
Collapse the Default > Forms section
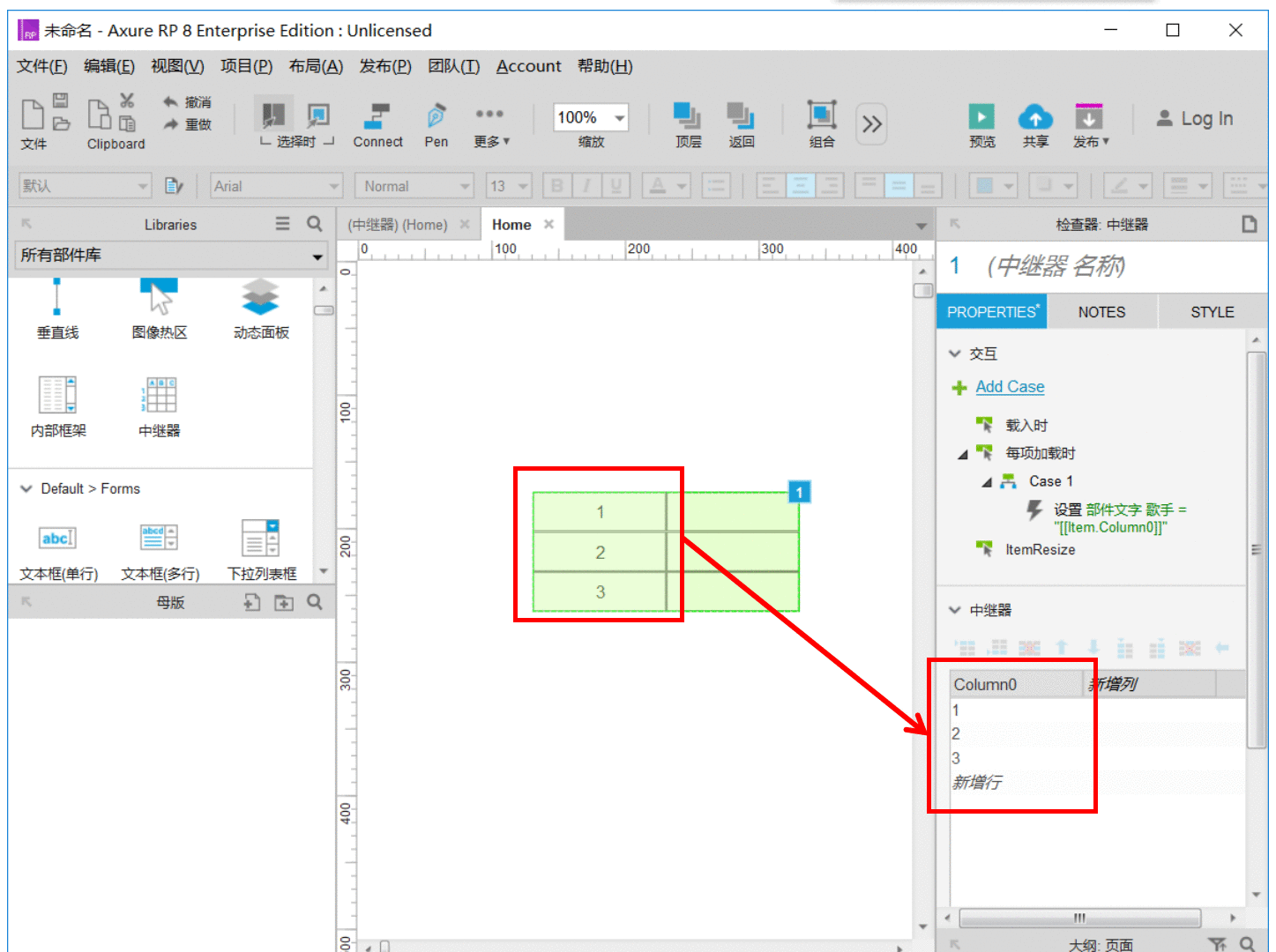26,488
